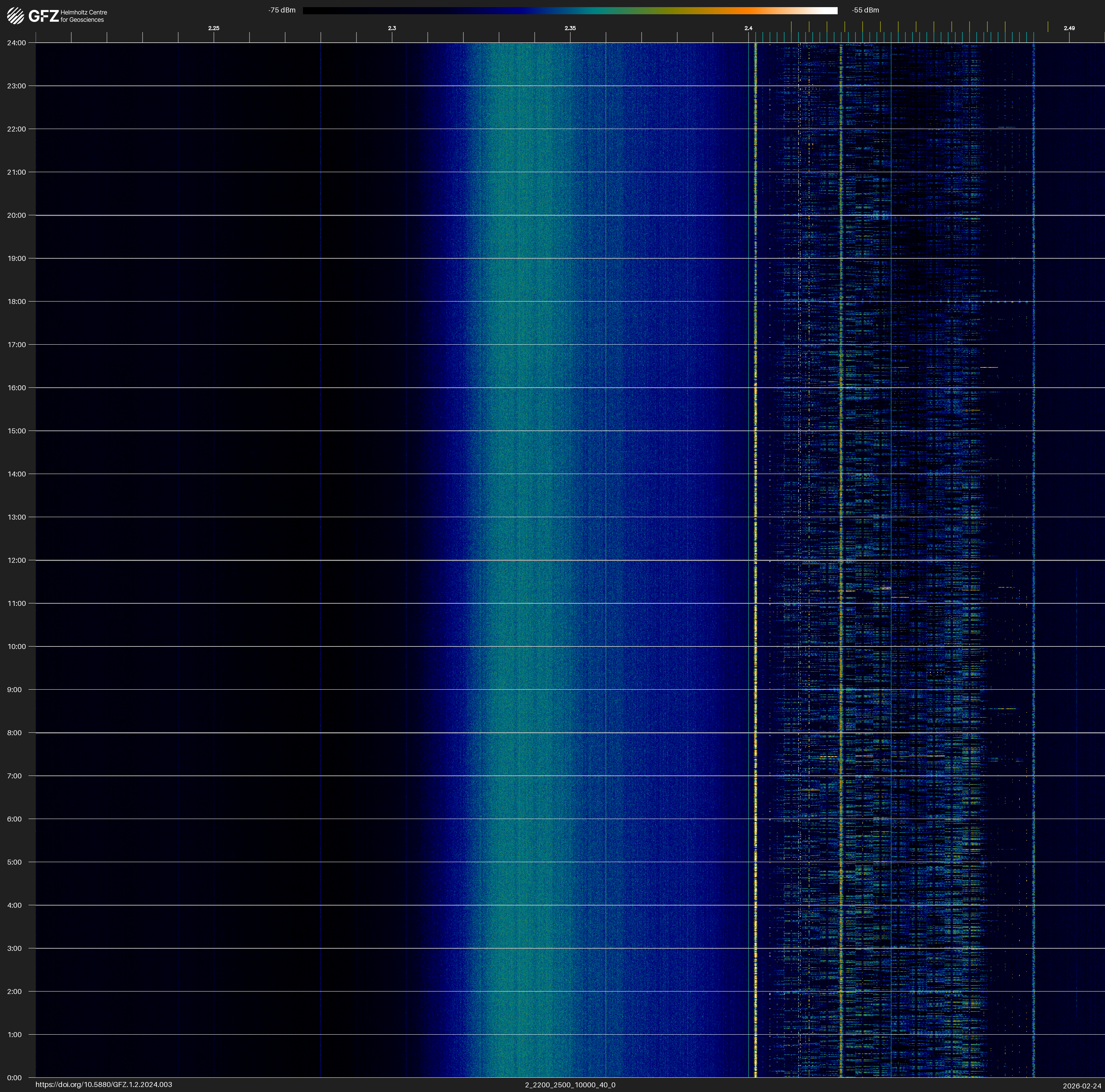This screenshot has width=1105, height=1092.
Task: Click the 2026-02-24 date label
Action: tap(1081, 1086)
